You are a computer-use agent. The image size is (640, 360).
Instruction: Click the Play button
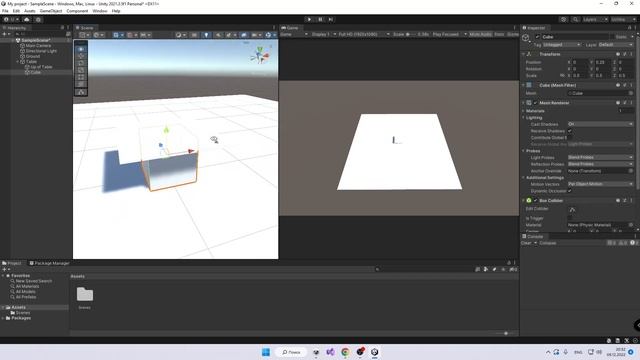[x=309, y=19]
